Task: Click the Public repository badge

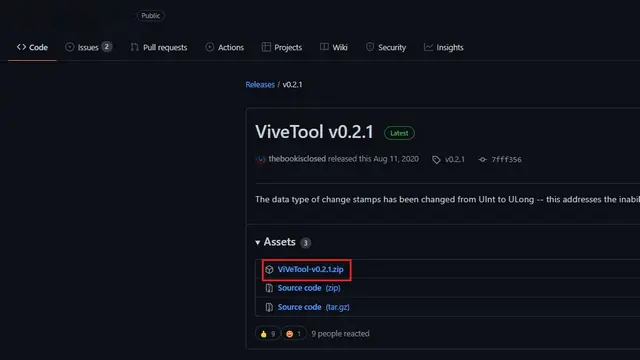Action: coord(151,16)
